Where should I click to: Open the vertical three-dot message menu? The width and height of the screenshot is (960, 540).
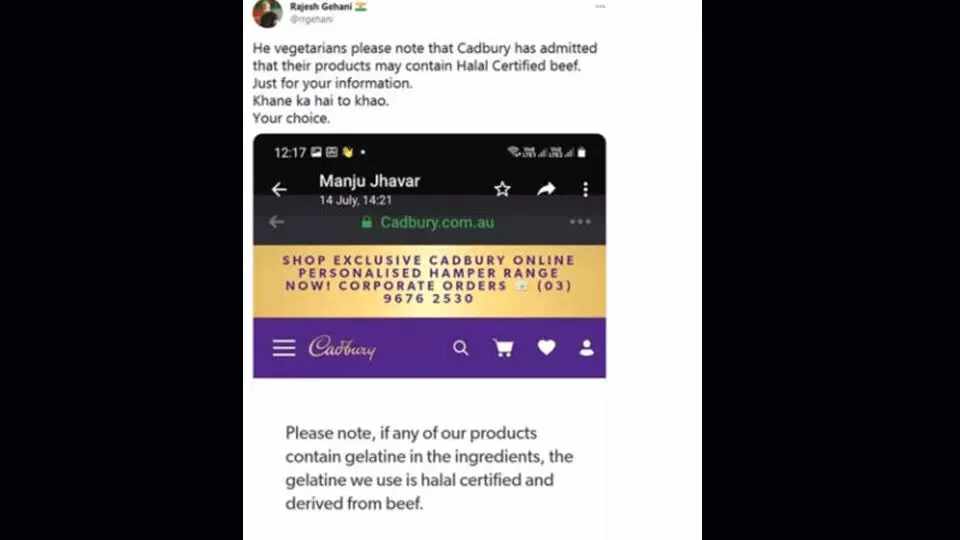[x=585, y=189]
